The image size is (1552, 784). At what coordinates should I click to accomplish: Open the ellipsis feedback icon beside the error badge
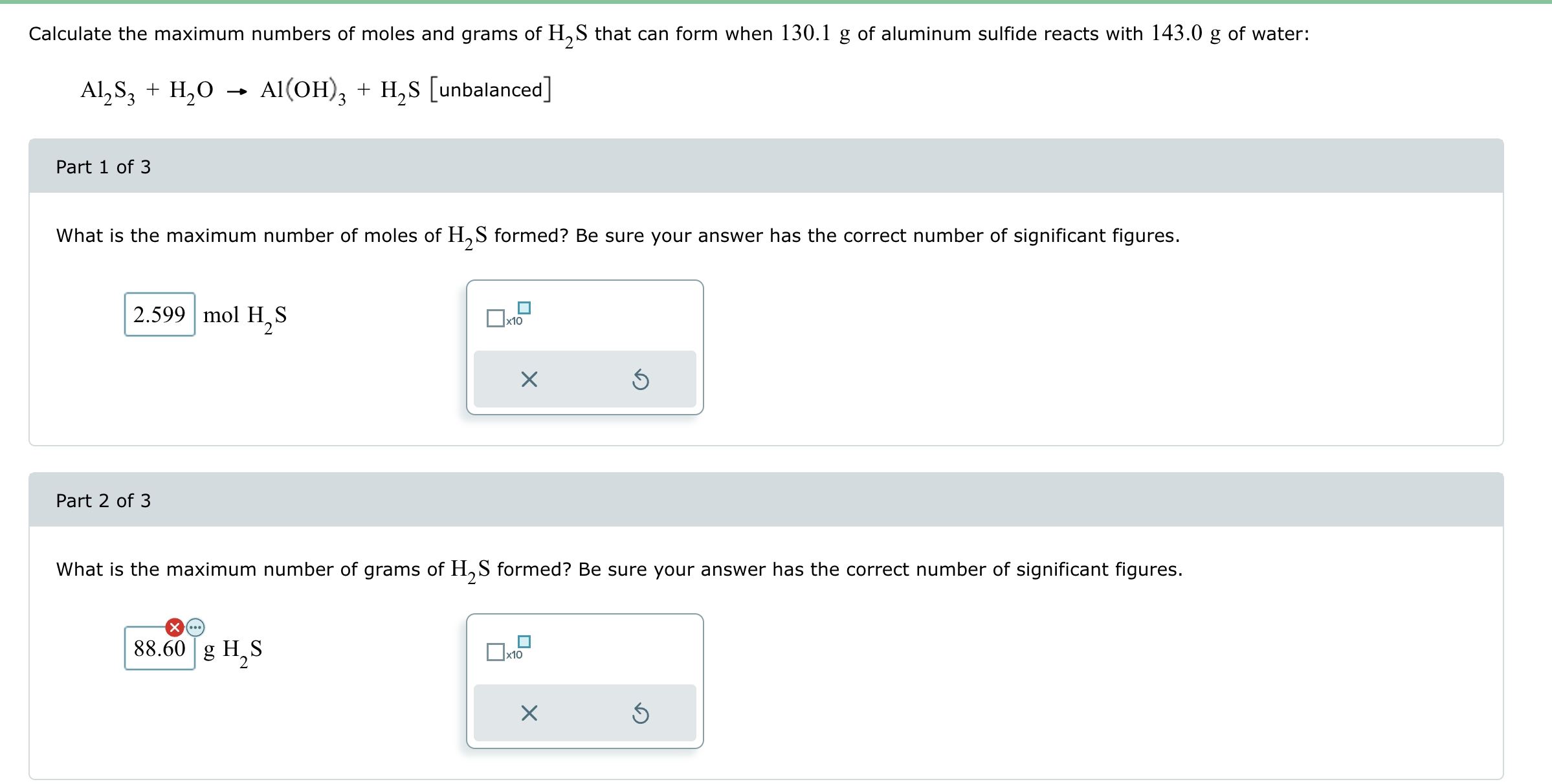click(194, 626)
